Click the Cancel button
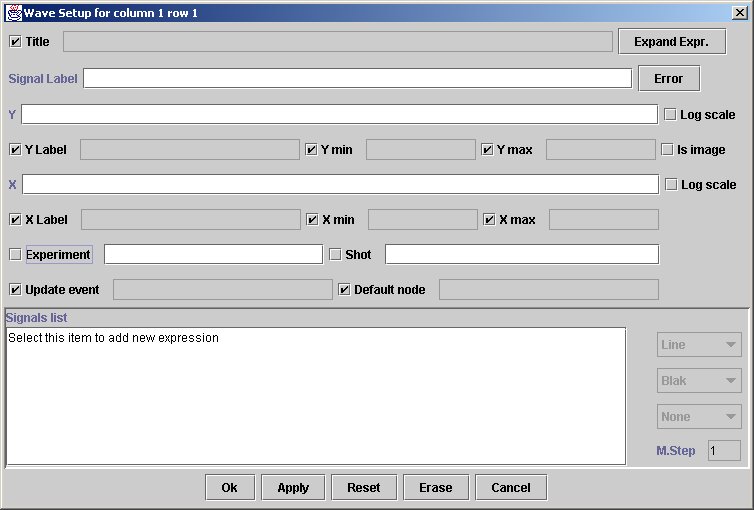This screenshot has height=510, width=754. pyautogui.click(x=511, y=487)
